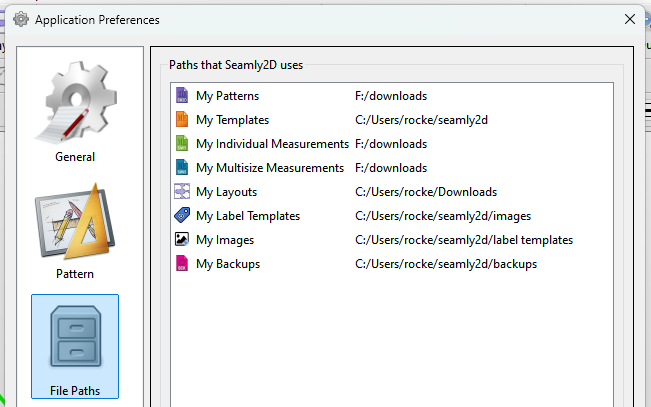Click the C:/Users/rocke/seamly2d/backups path
The height and width of the screenshot is (407, 651).
[446, 264]
